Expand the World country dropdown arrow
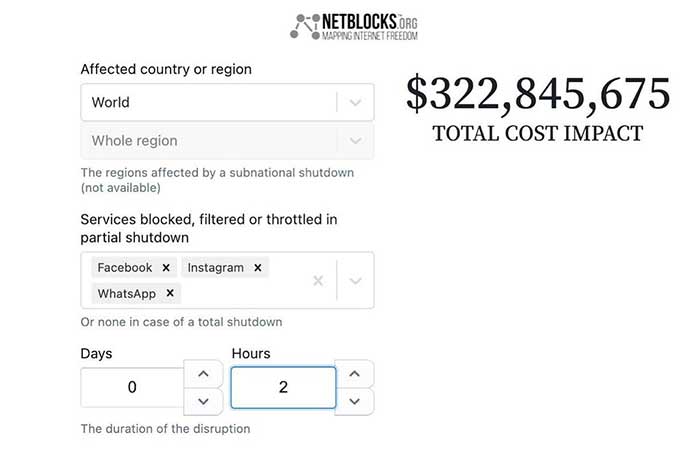This screenshot has height=459, width=700. click(356, 102)
